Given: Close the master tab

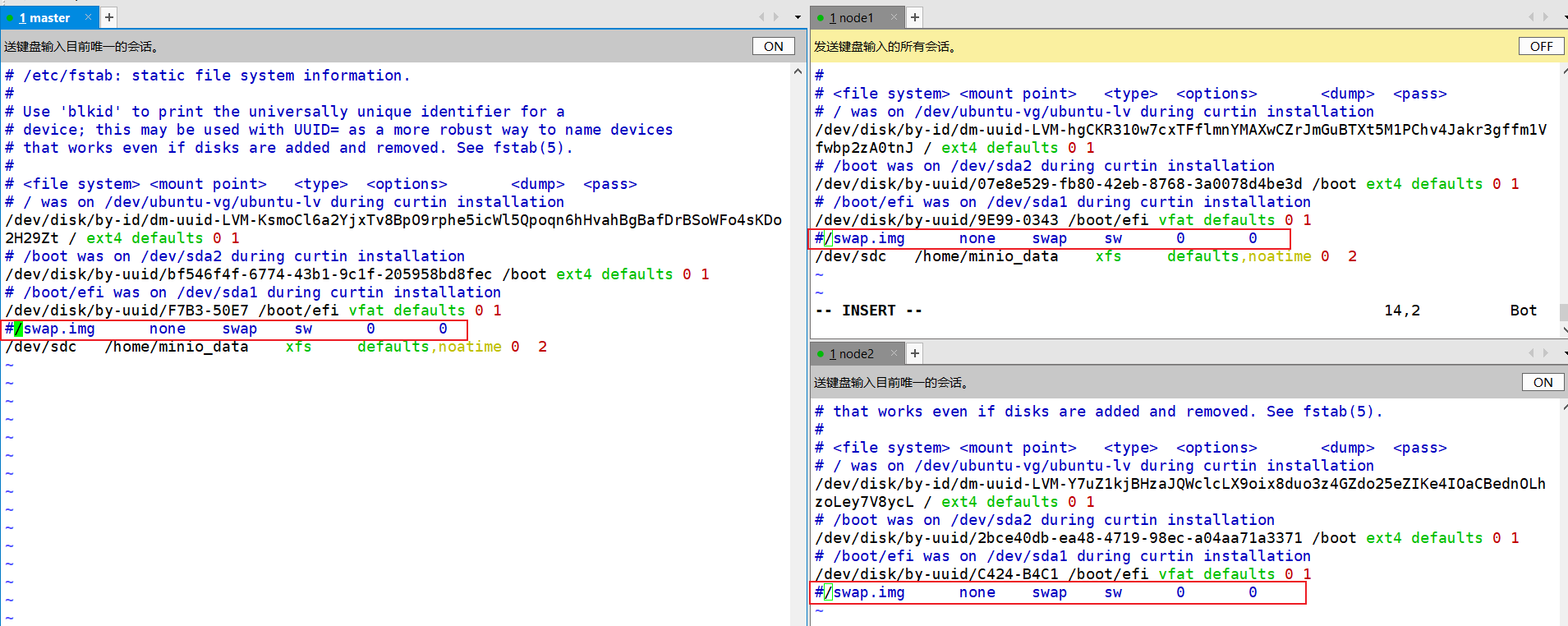Looking at the screenshot, I should pos(88,17).
